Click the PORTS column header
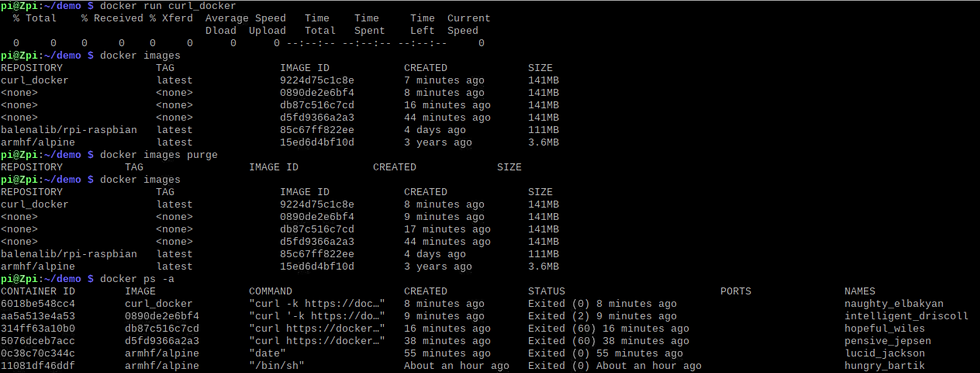 [736, 291]
